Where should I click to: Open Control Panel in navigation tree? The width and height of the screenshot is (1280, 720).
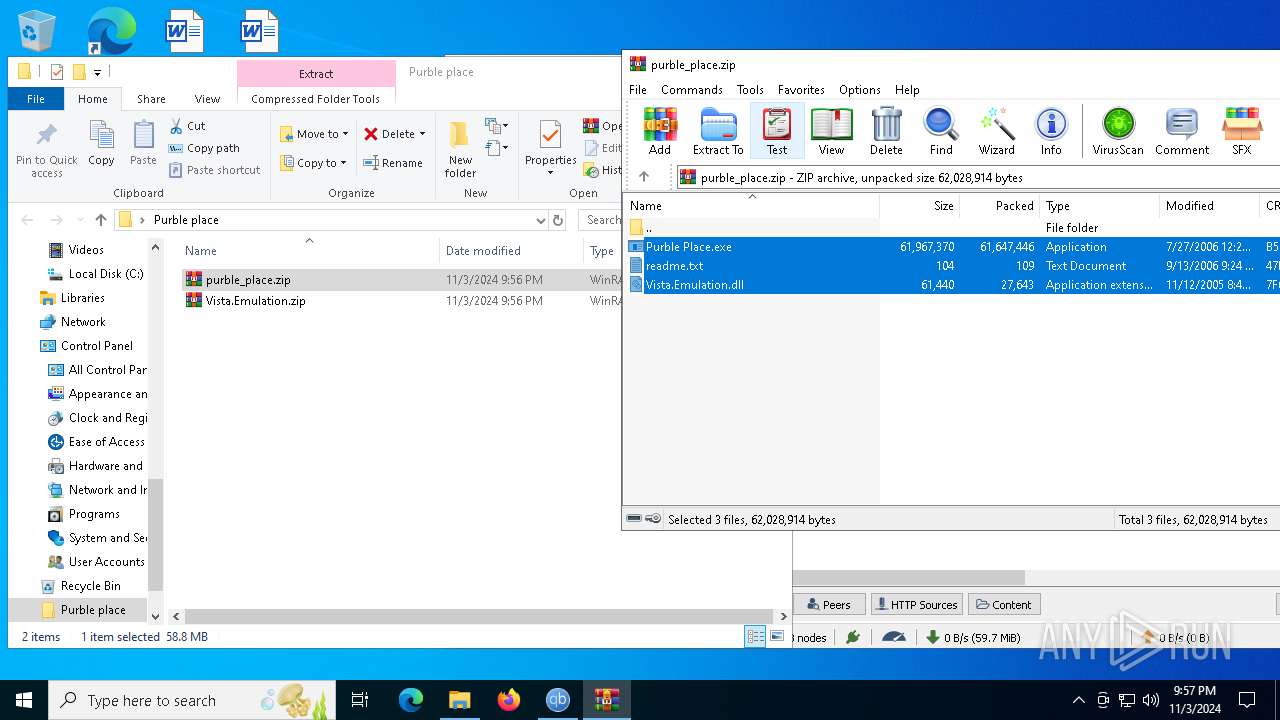click(x=97, y=346)
